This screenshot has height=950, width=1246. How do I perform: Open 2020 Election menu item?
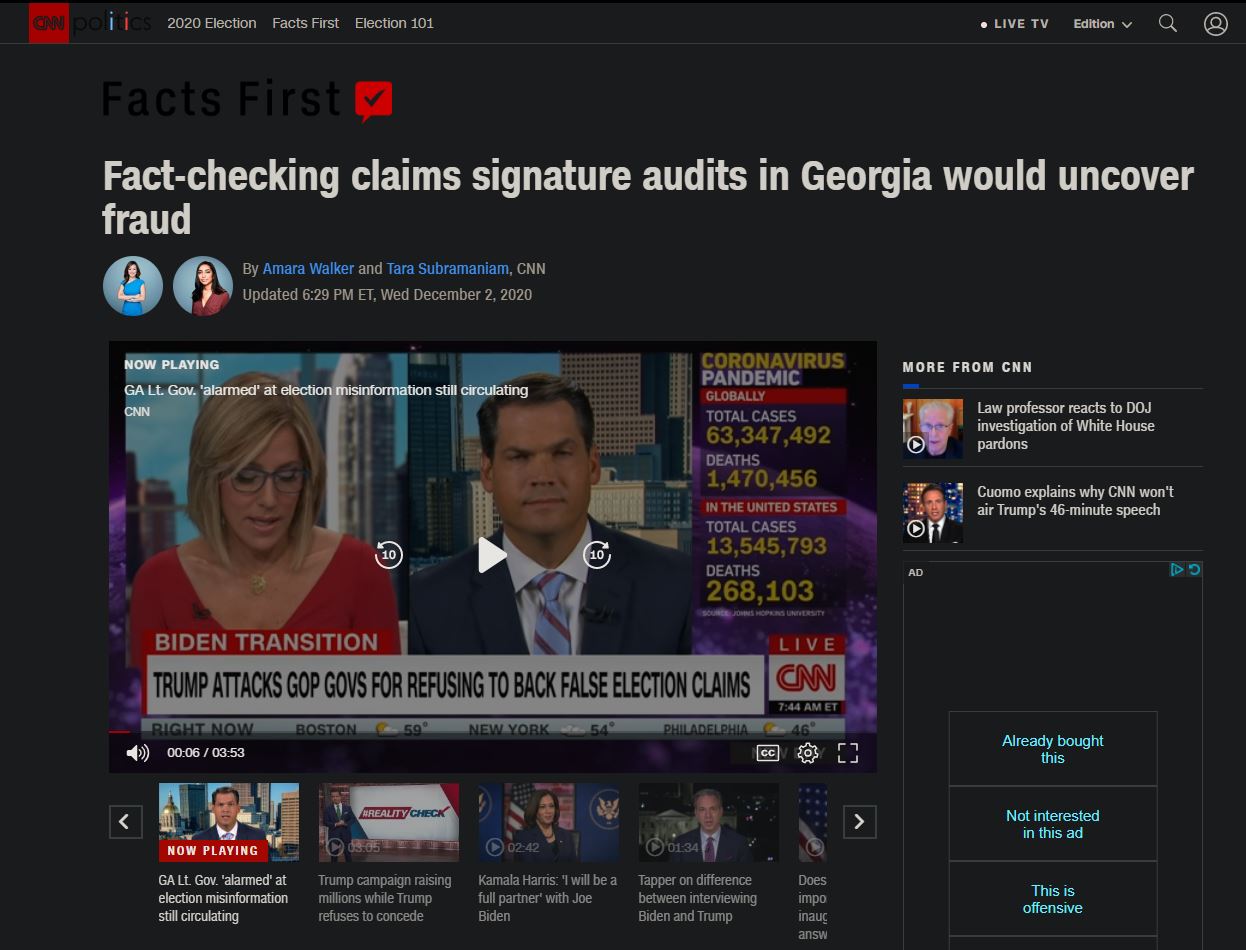pos(212,23)
